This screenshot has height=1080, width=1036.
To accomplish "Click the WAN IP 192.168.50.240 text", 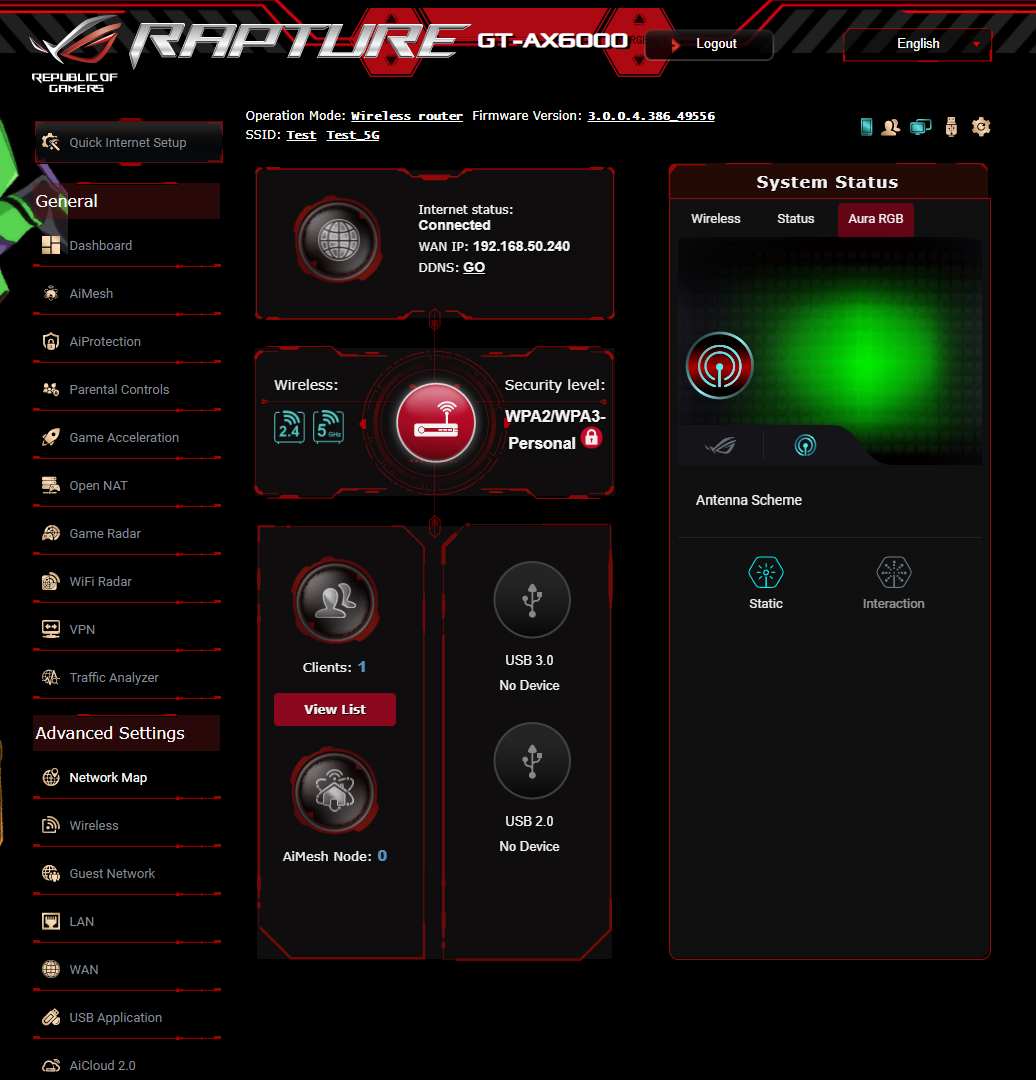I will [521, 247].
